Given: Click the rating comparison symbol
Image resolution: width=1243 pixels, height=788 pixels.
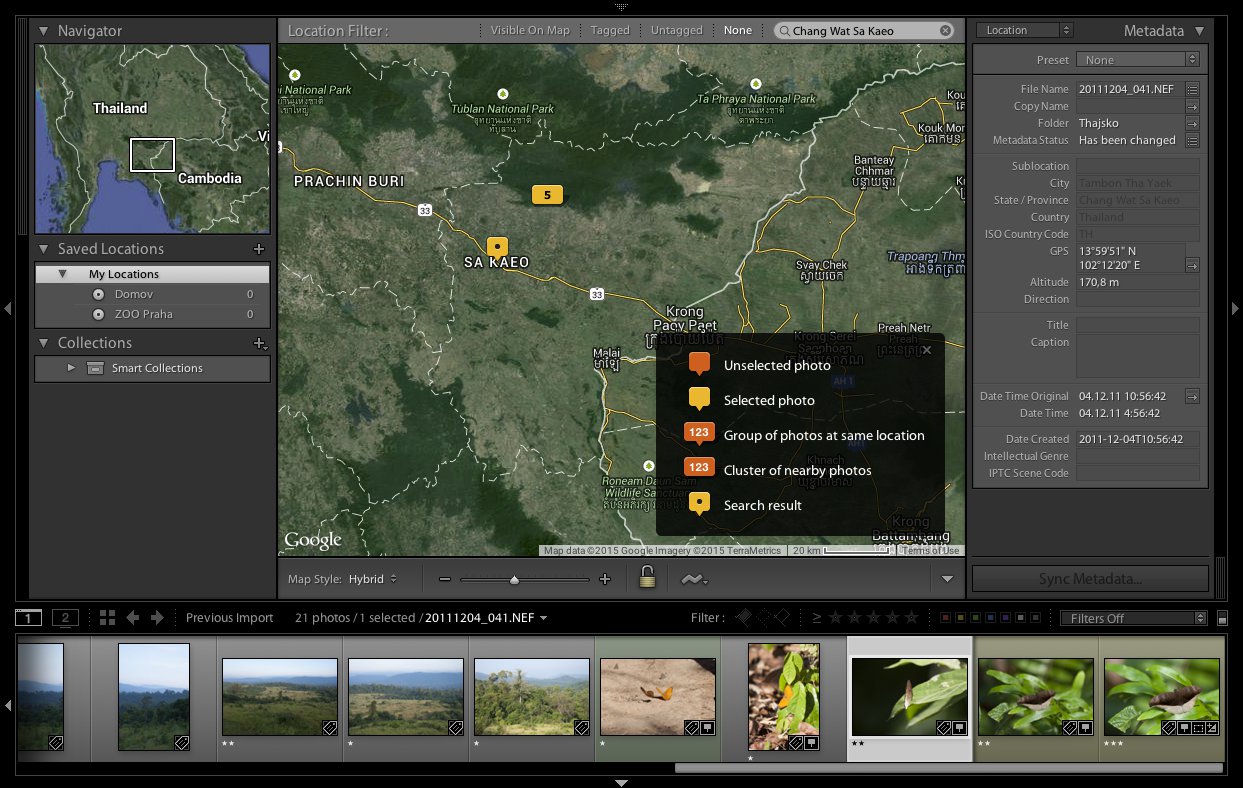Looking at the screenshot, I should (816, 618).
